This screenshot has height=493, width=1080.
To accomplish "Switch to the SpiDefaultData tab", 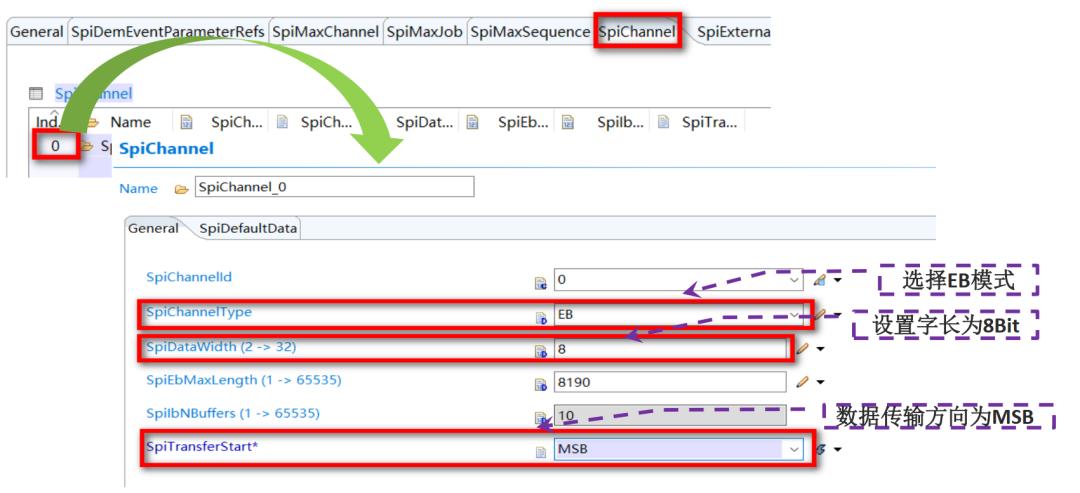I will (248, 229).
